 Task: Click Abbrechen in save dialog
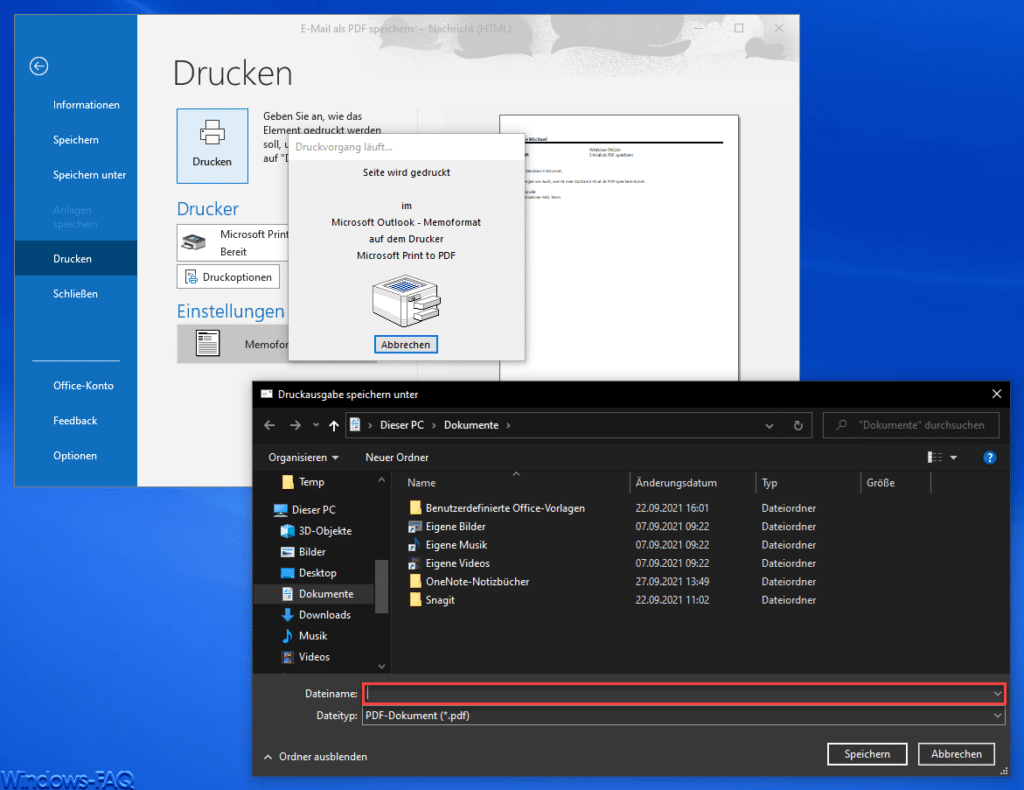(956, 754)
